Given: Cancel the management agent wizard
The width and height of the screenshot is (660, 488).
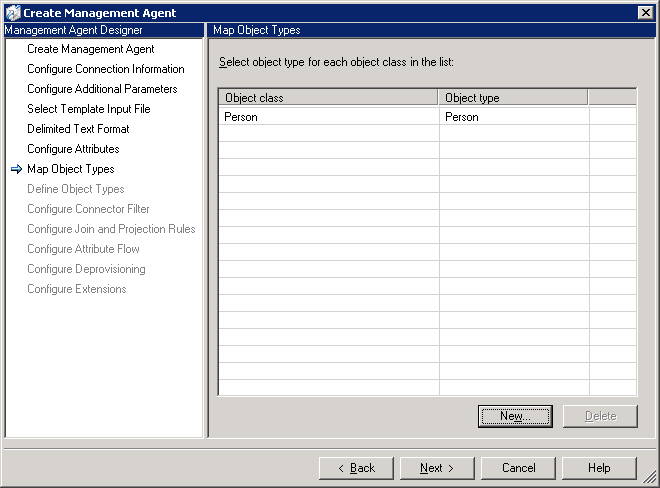Looking at the screenshot, I should click(x=518, y=468).
